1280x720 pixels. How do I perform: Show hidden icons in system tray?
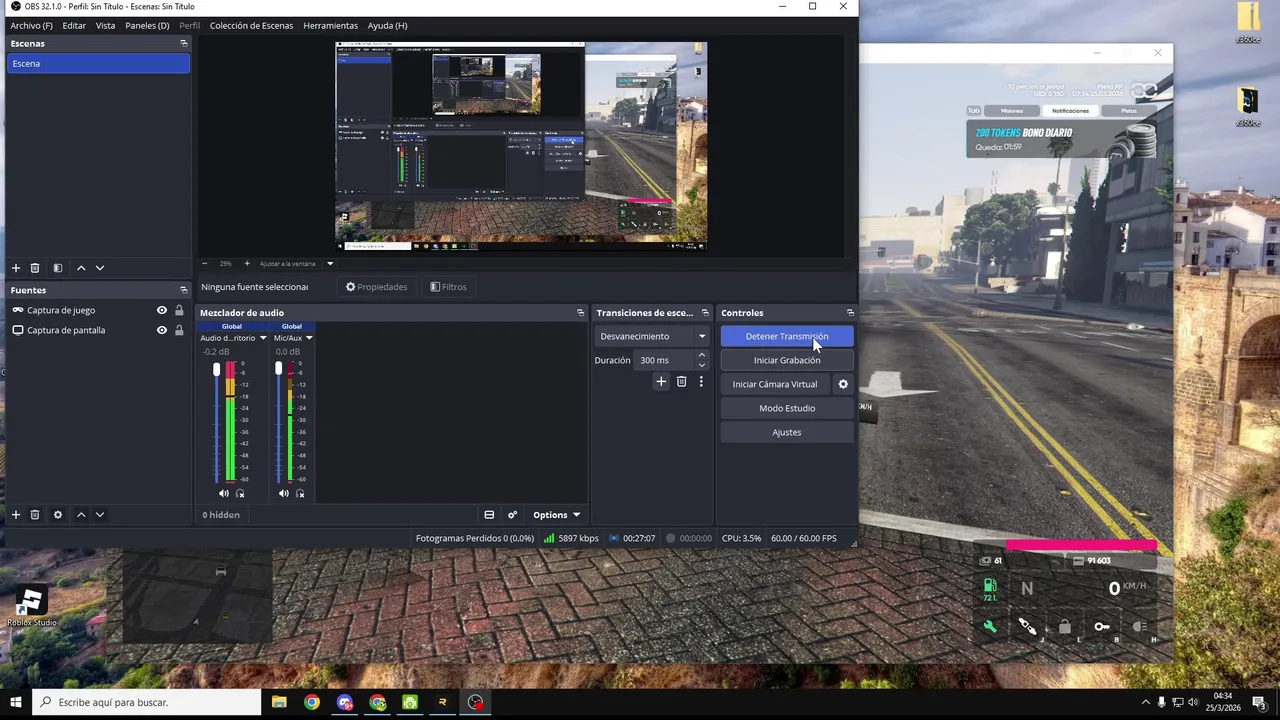1145,702
